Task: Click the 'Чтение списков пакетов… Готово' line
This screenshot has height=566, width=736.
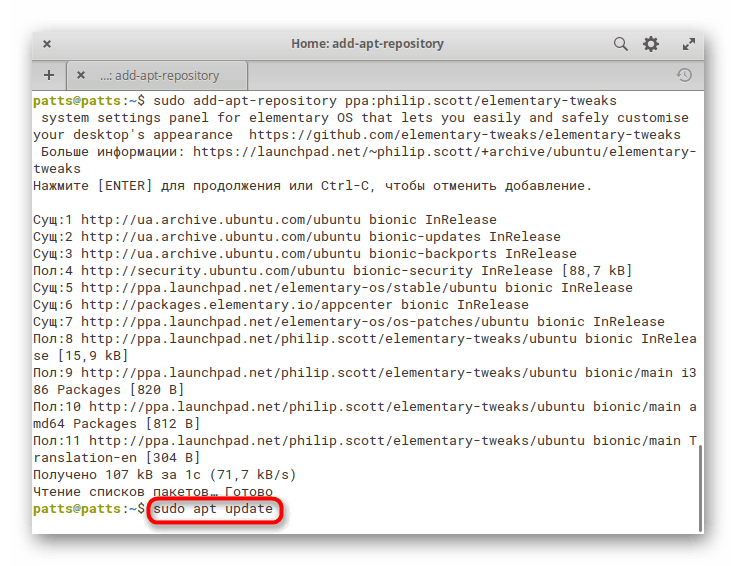Action: tap(153, 491)
